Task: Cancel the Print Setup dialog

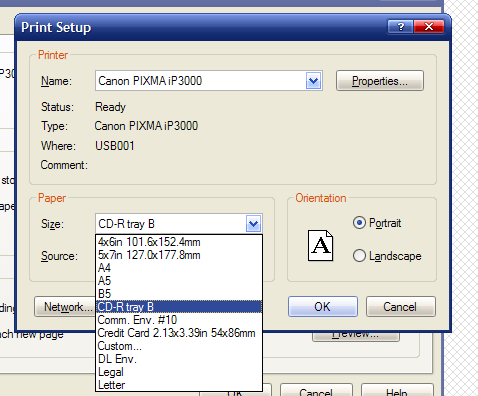Action: (x=400, y=307)
